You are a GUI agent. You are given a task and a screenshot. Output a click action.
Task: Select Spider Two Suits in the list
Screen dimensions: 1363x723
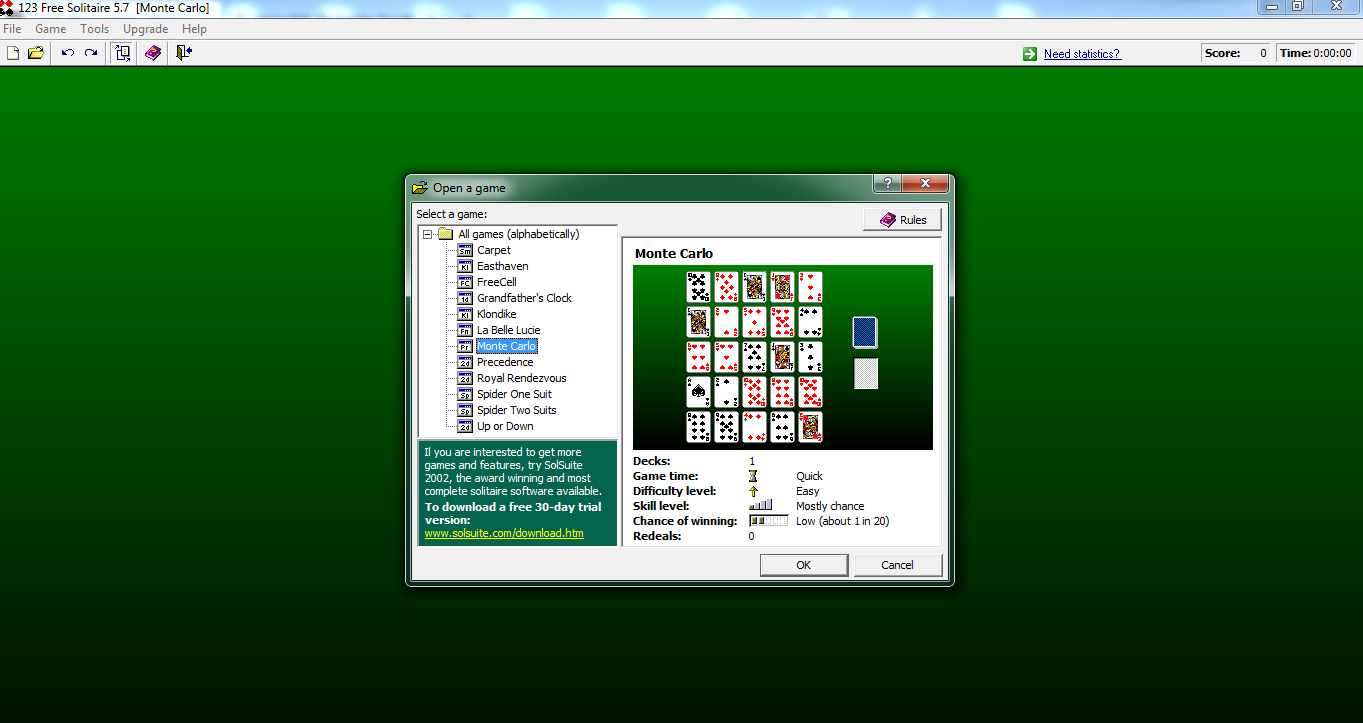click(x=517, y=410)
